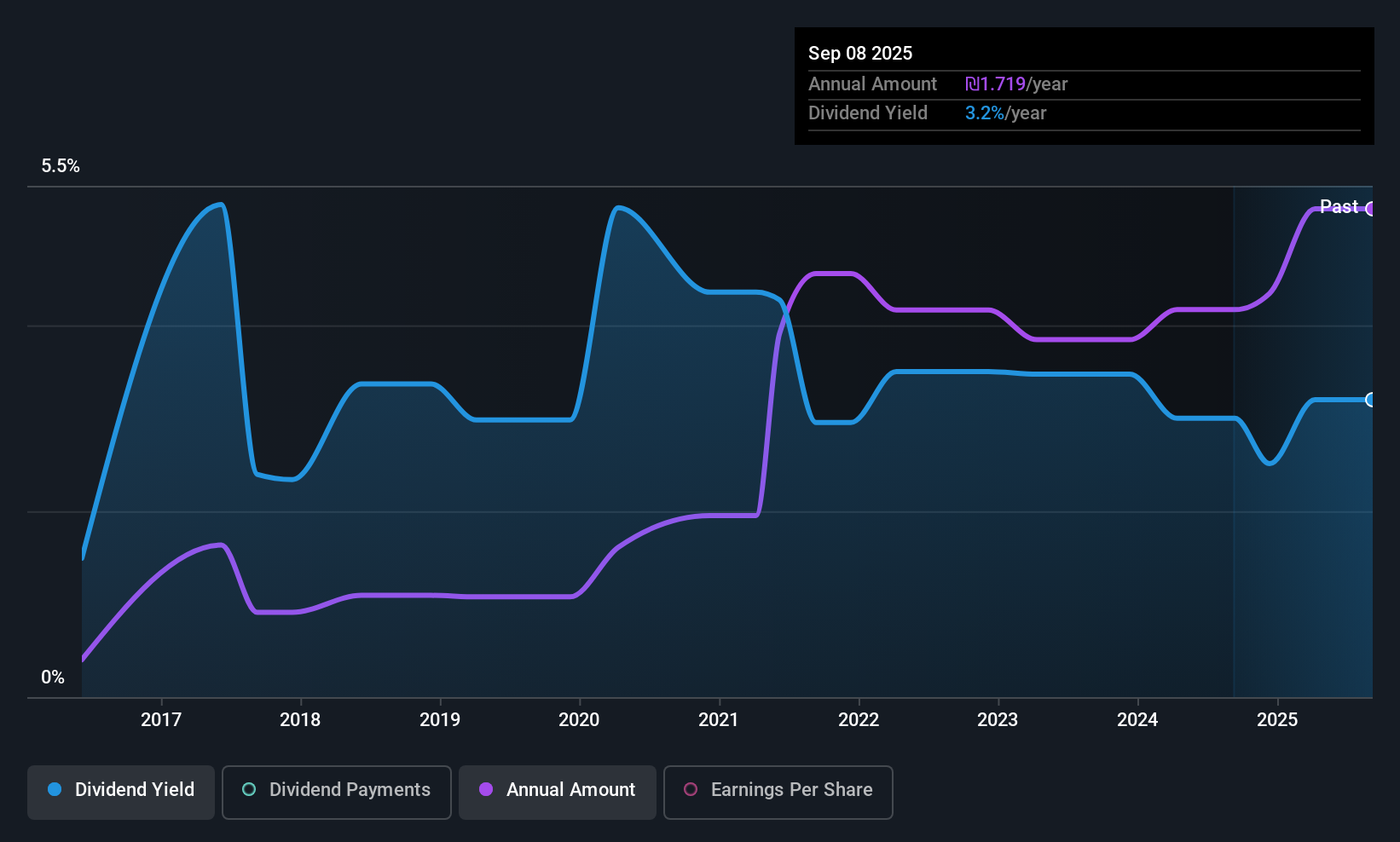
Task: Click the blue Dividend Yield line end marker
Action: point(1370,400)
